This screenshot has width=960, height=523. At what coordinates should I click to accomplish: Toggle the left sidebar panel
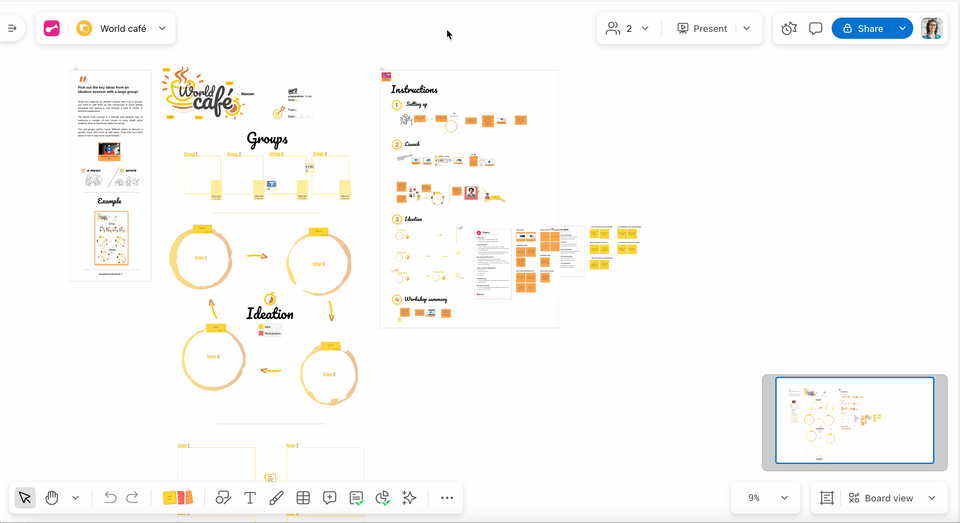click(12, 28)
